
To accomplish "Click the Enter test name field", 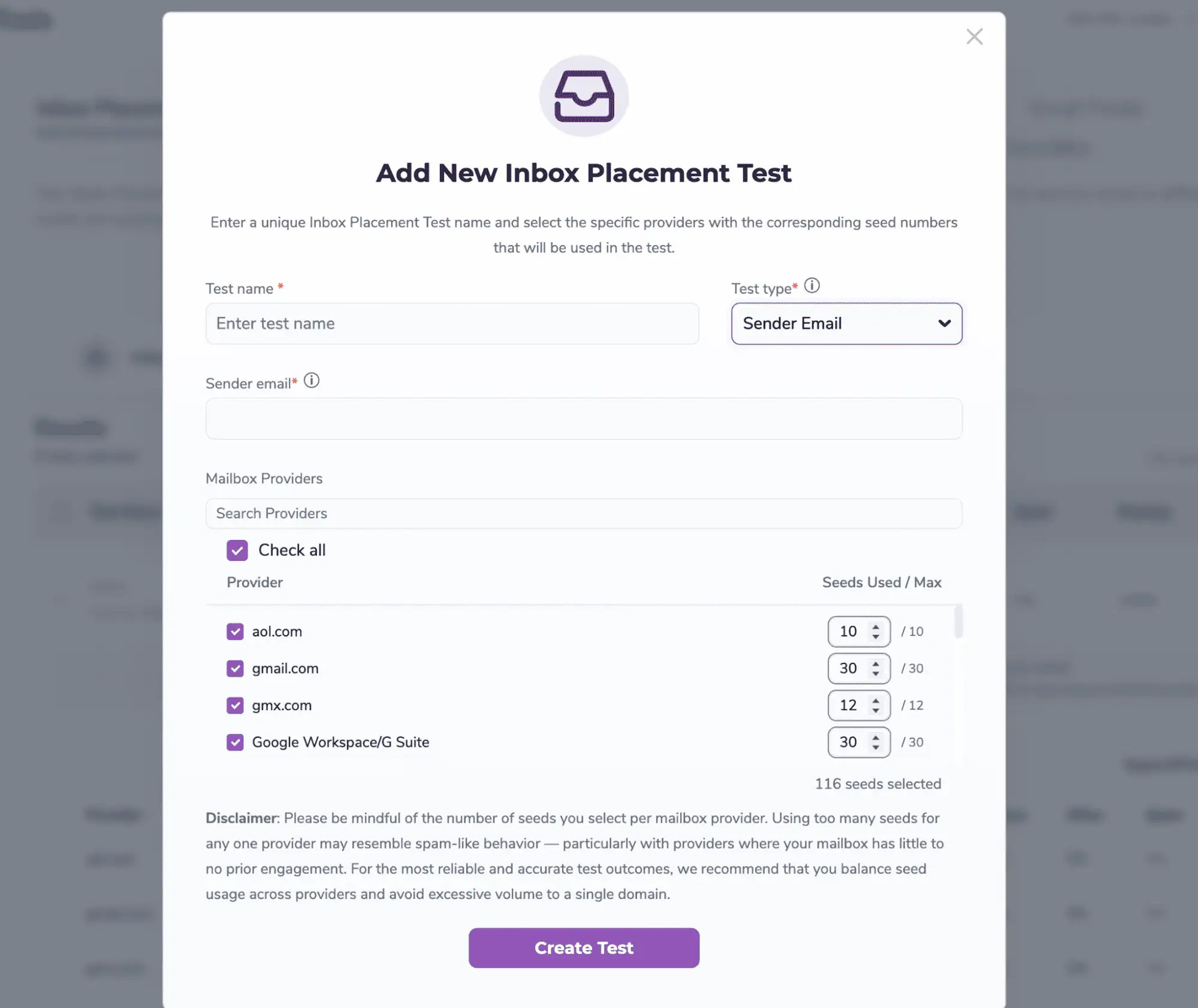I will (453, 324).
